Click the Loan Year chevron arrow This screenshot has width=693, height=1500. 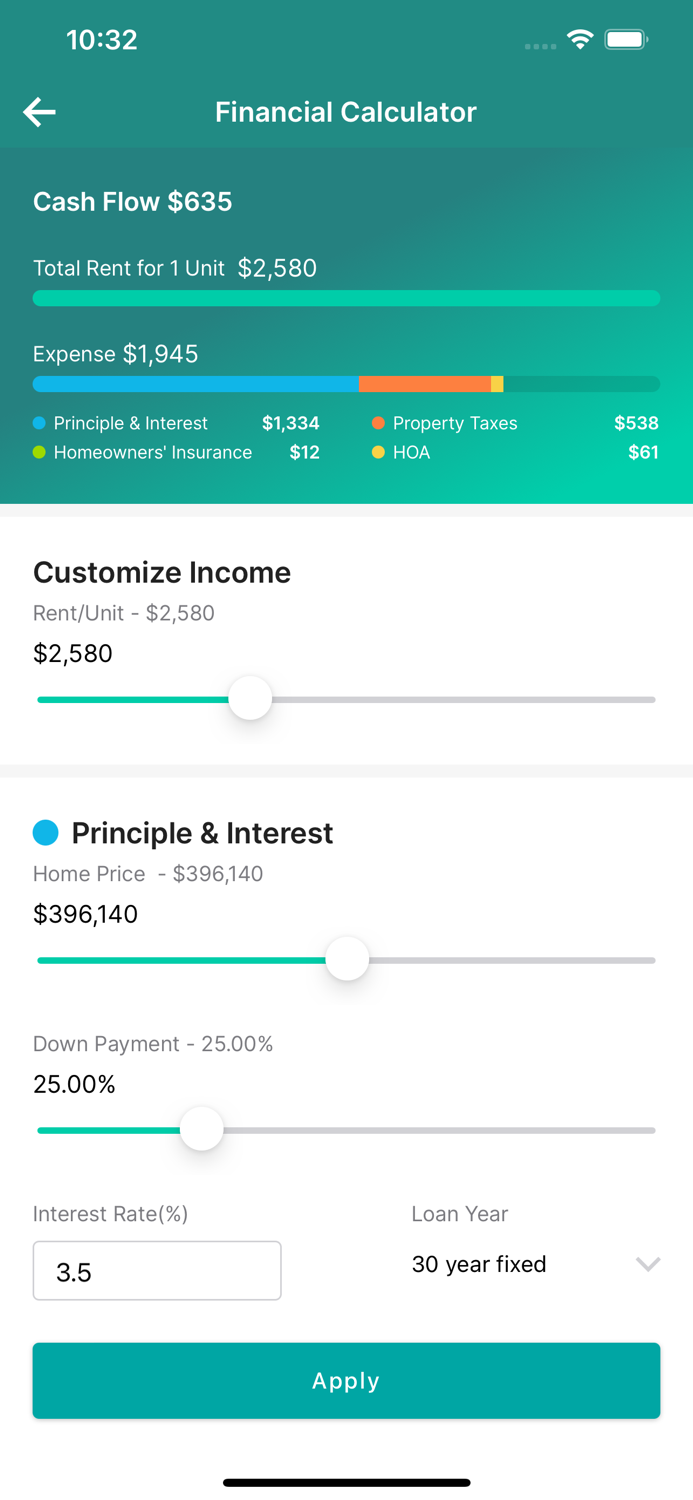pyautogui.click(x=648, y=1264)
